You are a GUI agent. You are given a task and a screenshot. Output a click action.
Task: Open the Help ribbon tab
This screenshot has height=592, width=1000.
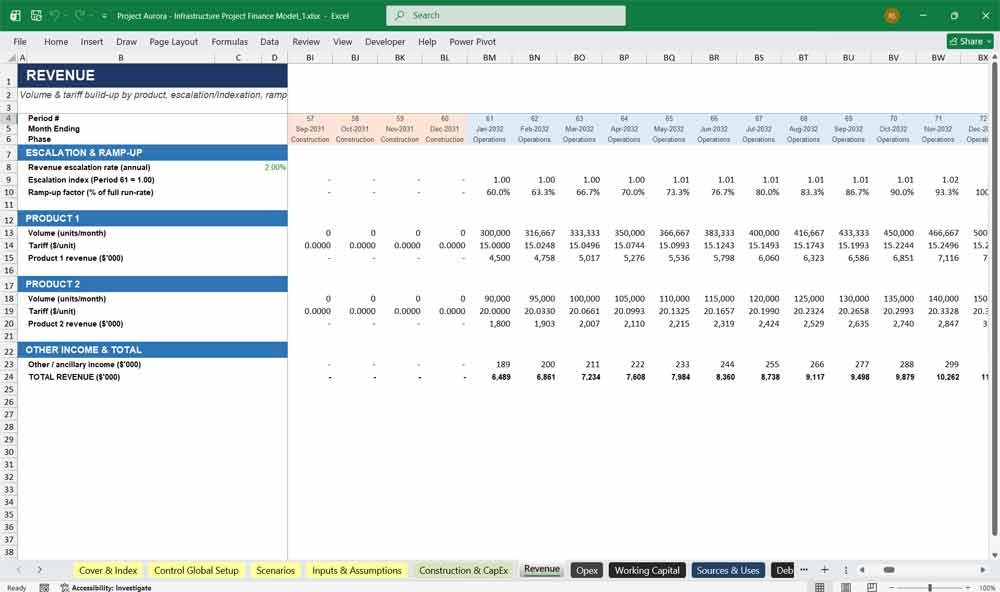pos(427,41)
